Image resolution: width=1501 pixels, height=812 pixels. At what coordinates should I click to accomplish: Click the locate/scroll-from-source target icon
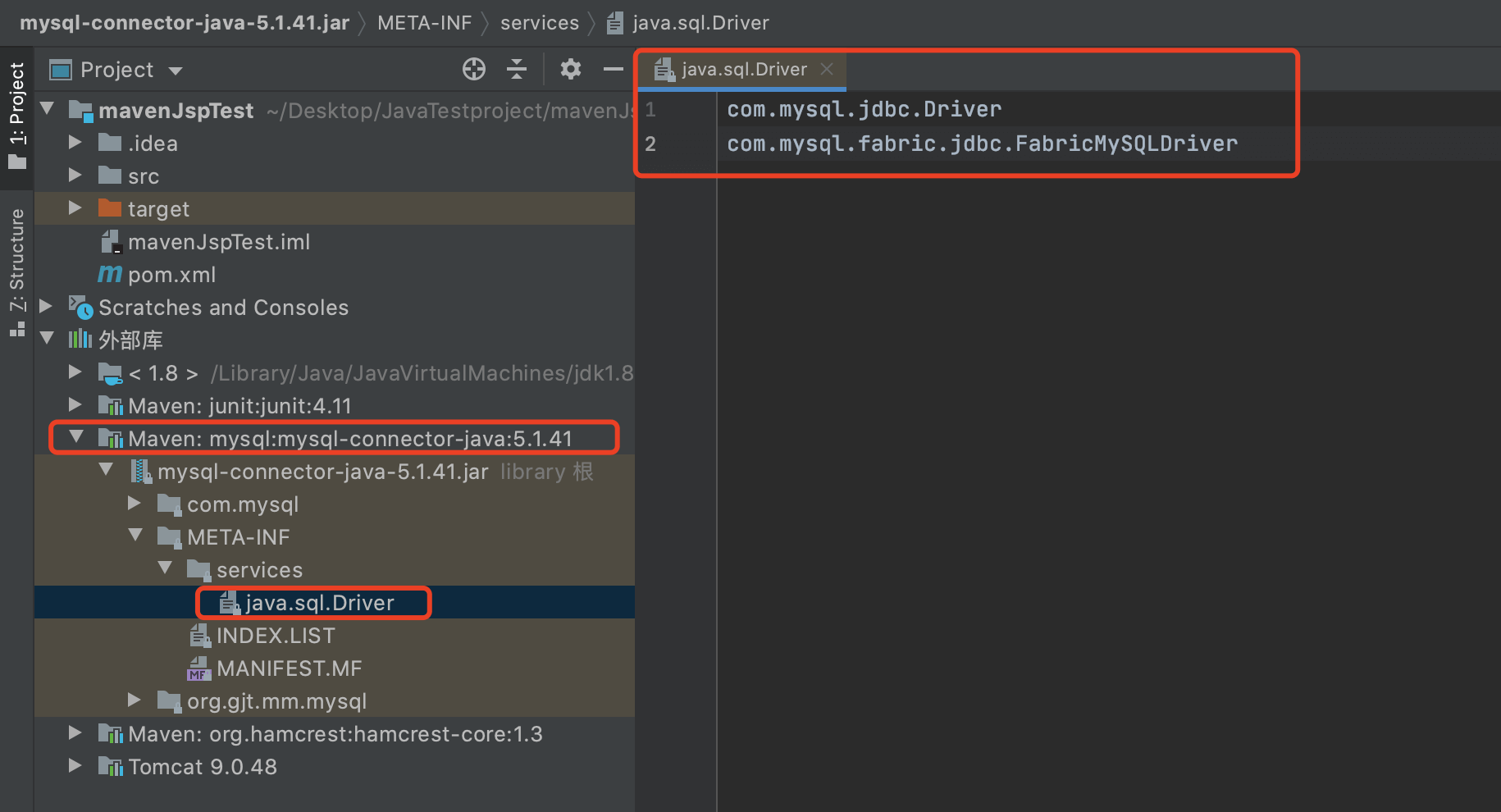tap(474, 70)
